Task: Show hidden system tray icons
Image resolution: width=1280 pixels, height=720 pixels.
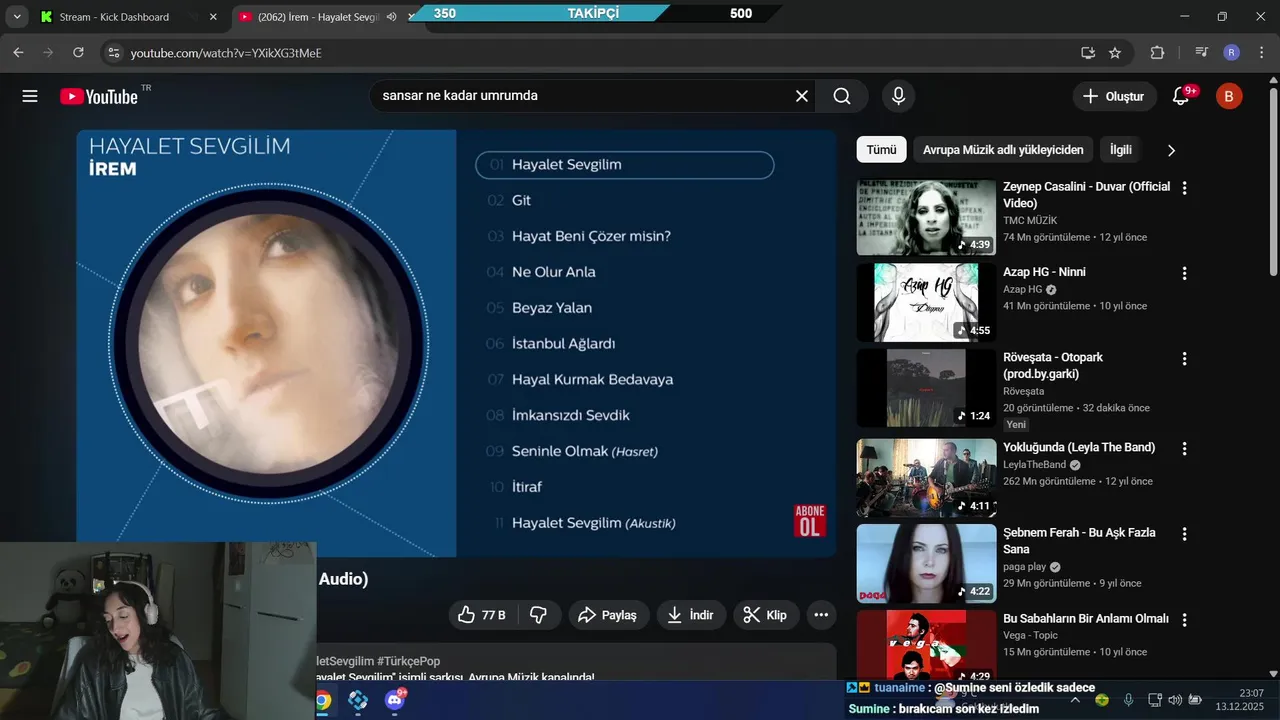Action: [x=1075, y=700]
